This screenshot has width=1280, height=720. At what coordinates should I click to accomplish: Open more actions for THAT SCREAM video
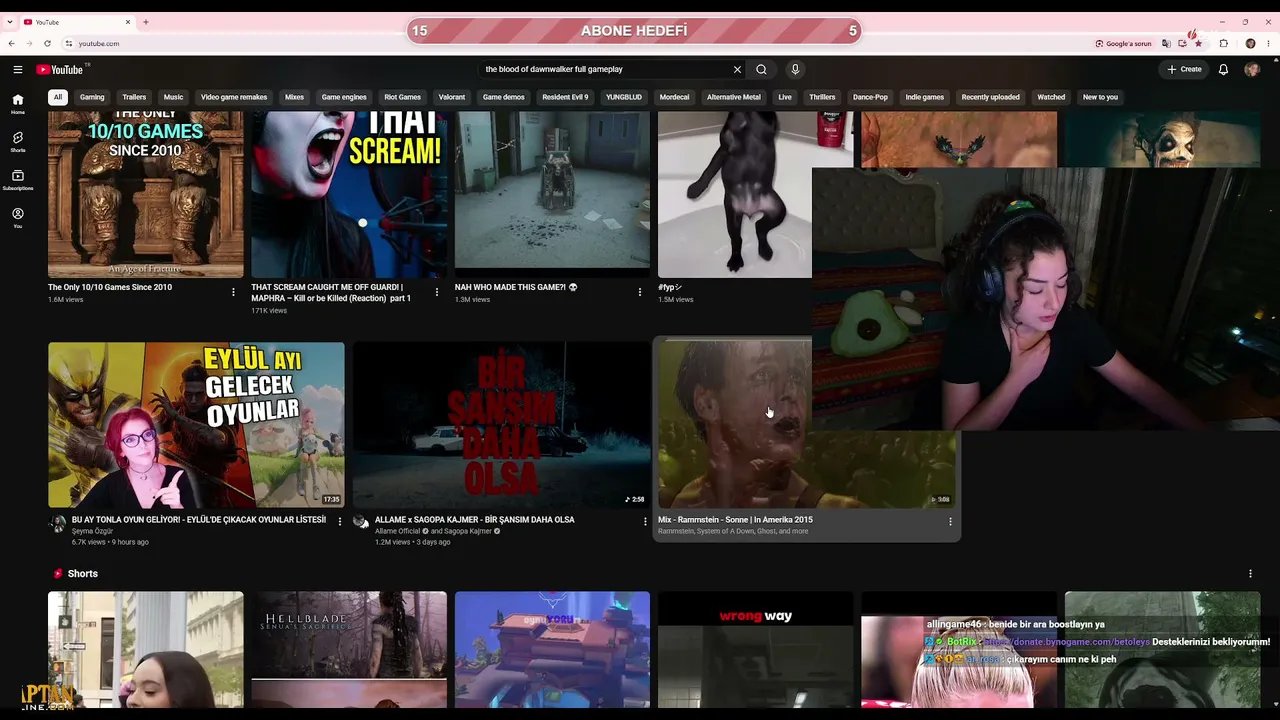437,292
